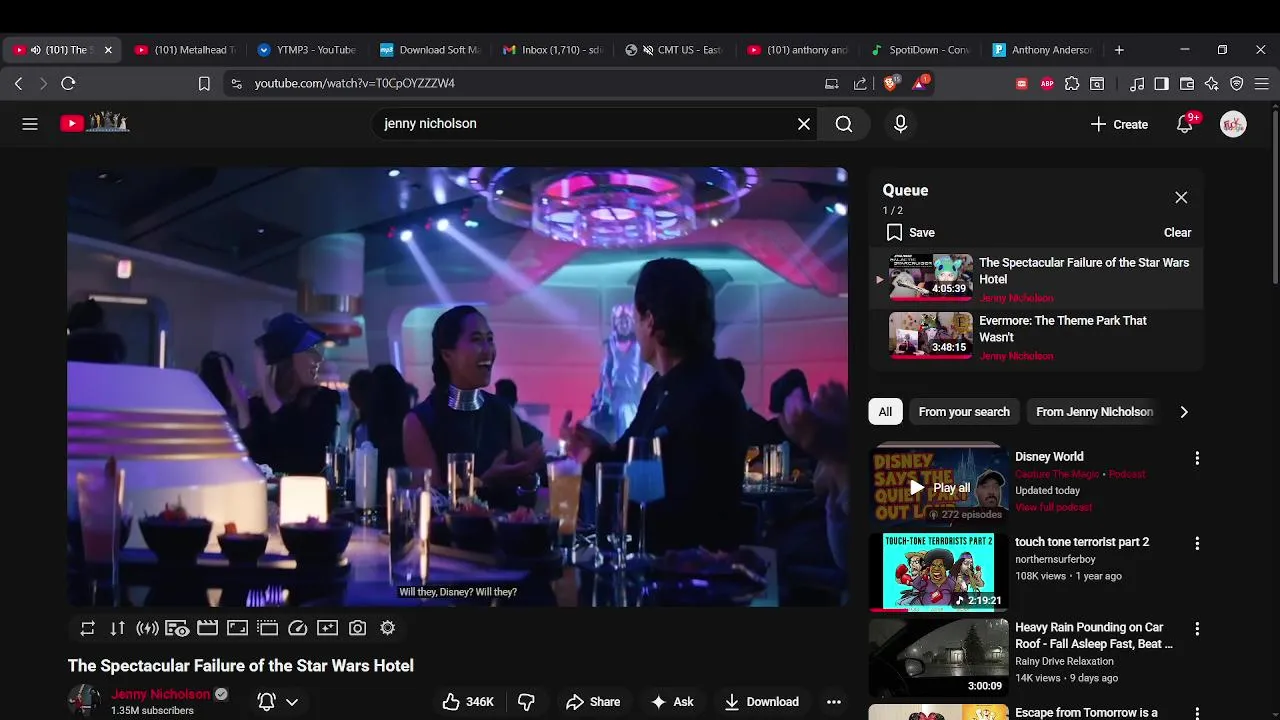Open the gear options icon below the video
This screenshot has width=1280, height=720.
388,628
